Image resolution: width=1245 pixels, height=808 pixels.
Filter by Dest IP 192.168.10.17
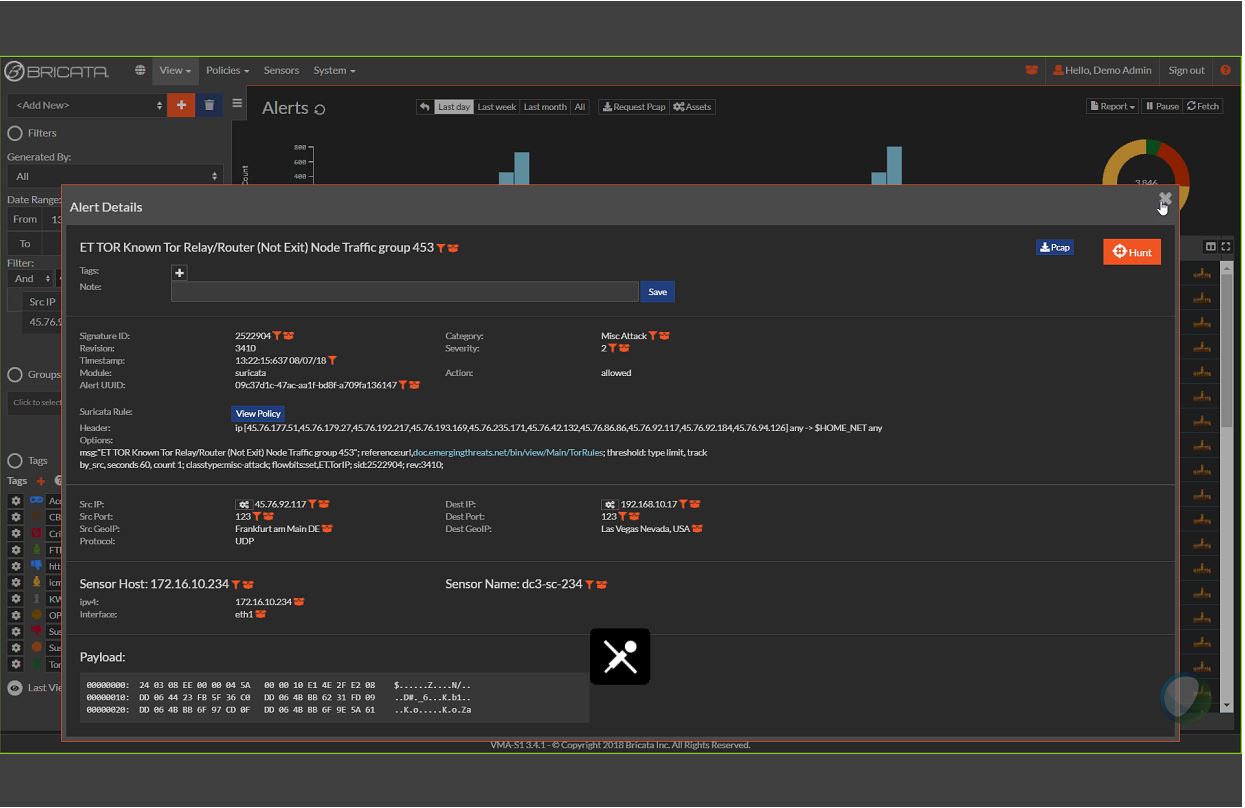(x=683, y=505)
